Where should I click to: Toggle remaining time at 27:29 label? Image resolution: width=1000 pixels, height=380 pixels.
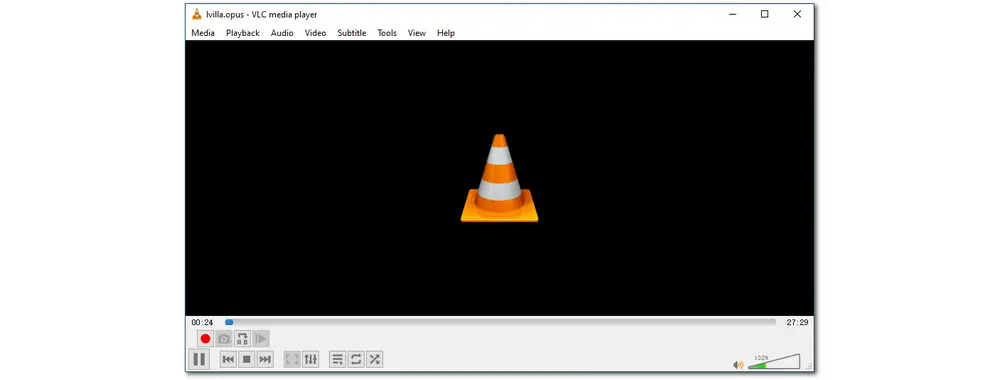click(x=797, y=323)
